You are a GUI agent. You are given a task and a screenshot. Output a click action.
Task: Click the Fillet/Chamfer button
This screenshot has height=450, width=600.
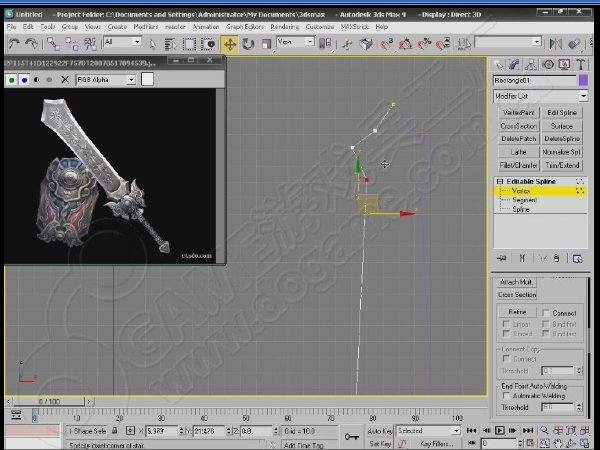tap(518, 165)
